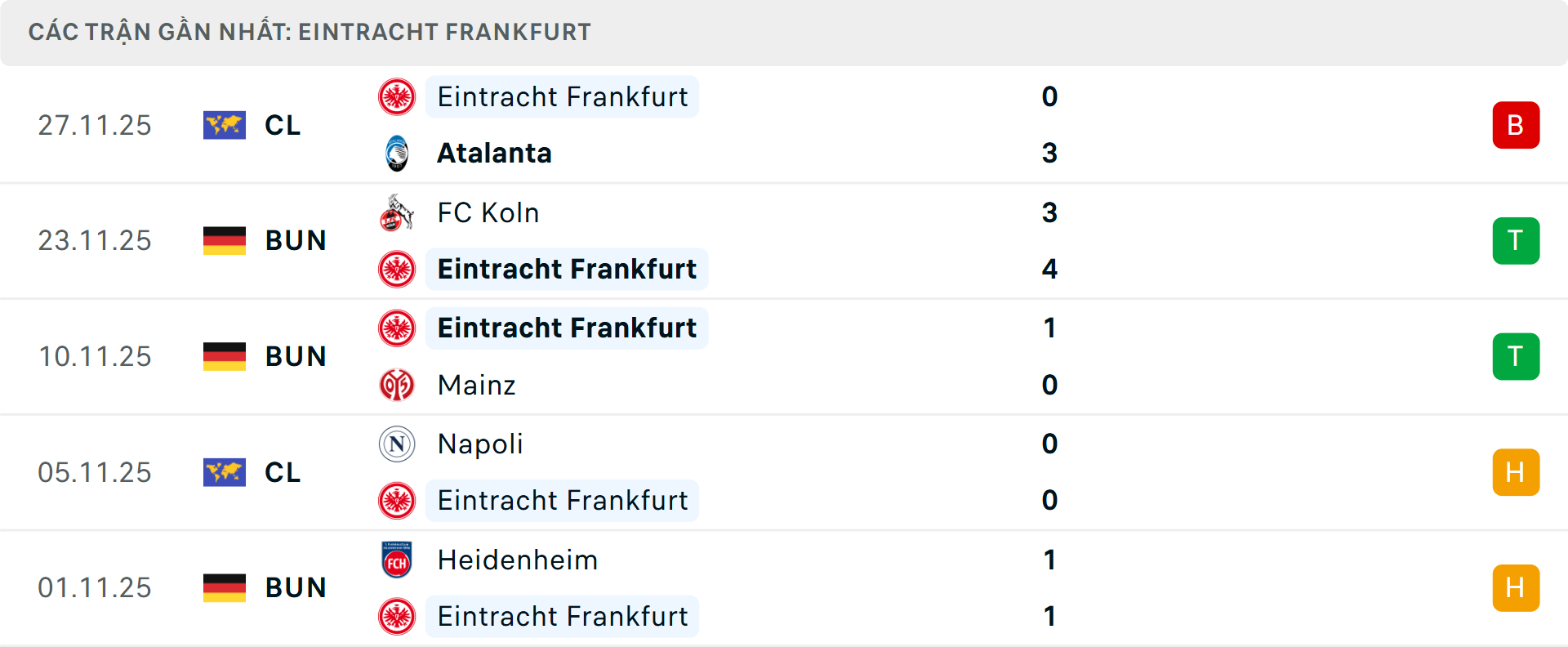1568x647 pixels.
Task: Select the 'CL' competition label
Action: 282,125
